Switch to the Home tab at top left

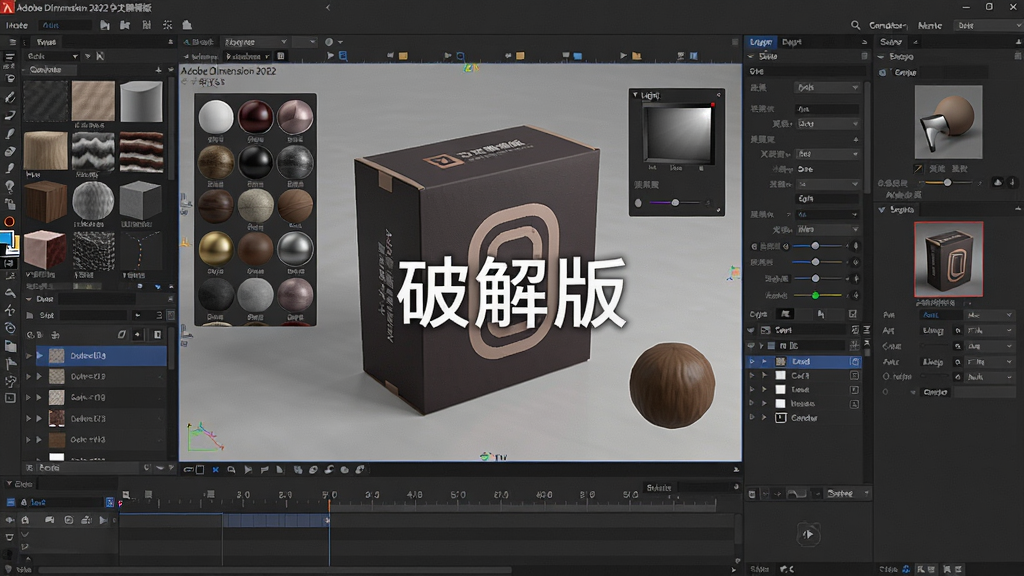[x=17, y=25]
